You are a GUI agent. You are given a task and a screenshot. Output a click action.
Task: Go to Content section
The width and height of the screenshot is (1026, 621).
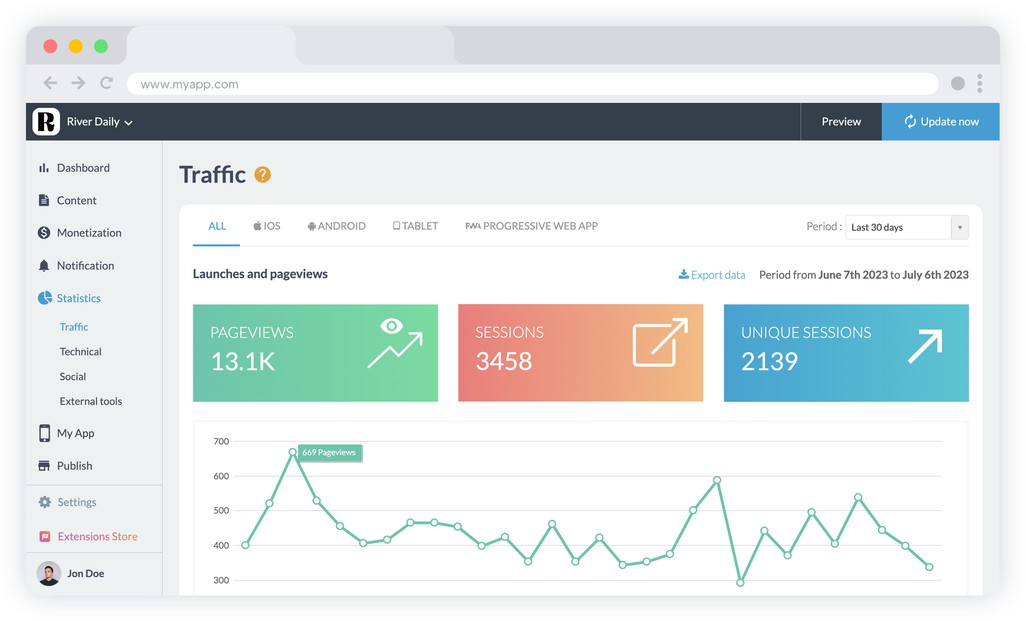click(77, 200)
